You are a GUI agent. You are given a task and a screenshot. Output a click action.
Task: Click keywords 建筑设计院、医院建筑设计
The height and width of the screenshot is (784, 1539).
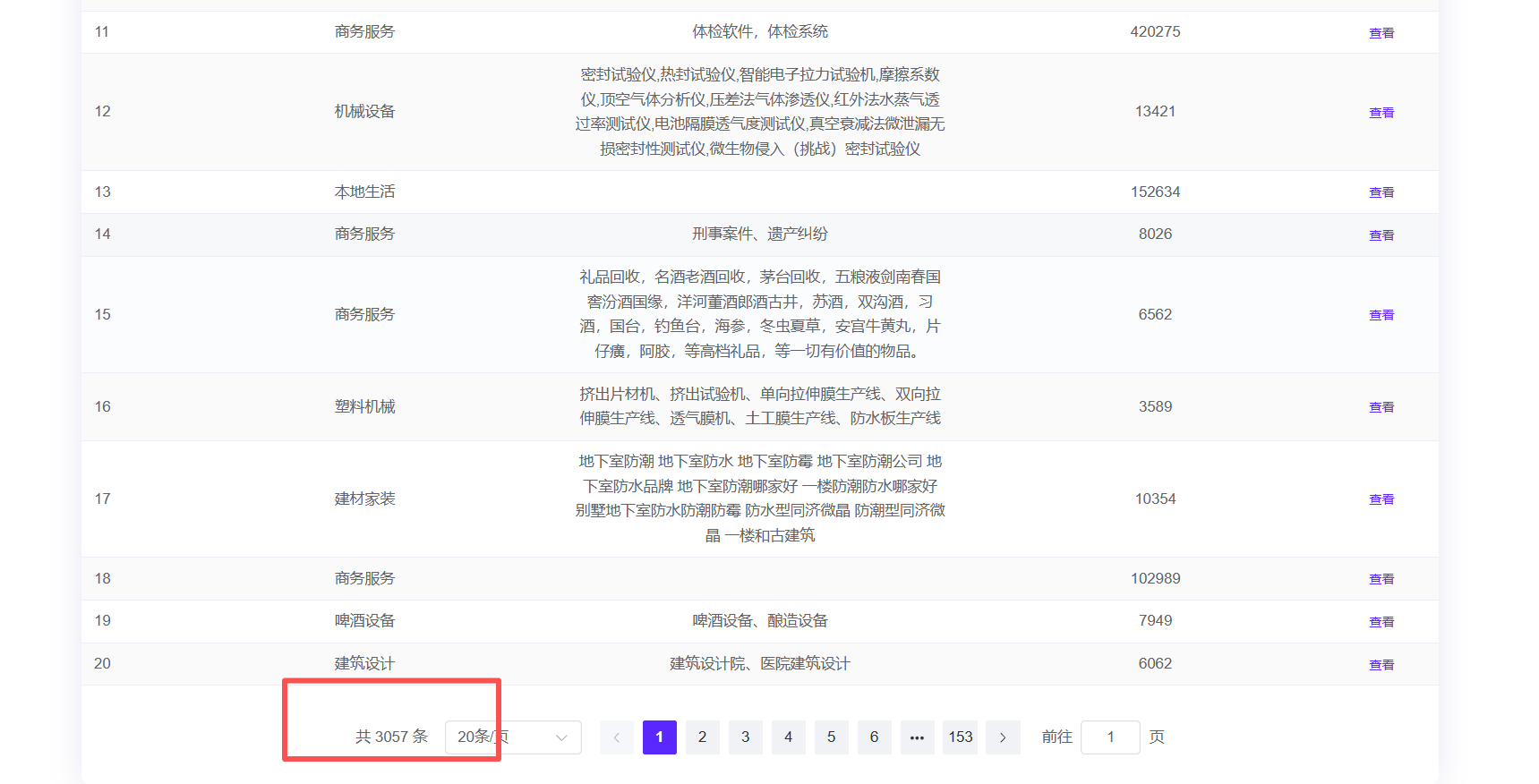(x=760, y=663)
